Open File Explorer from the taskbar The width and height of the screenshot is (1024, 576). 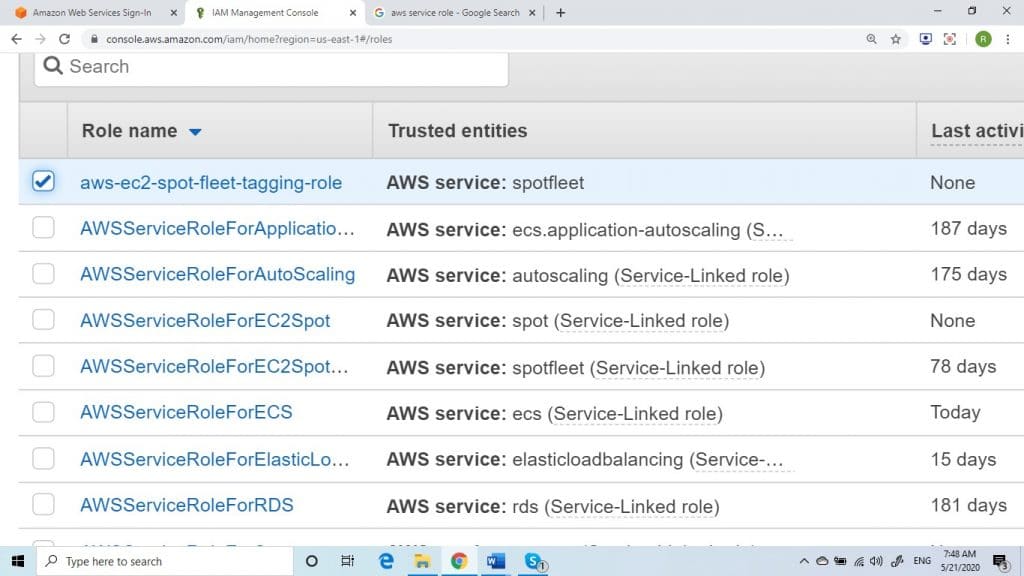(422, 561)
